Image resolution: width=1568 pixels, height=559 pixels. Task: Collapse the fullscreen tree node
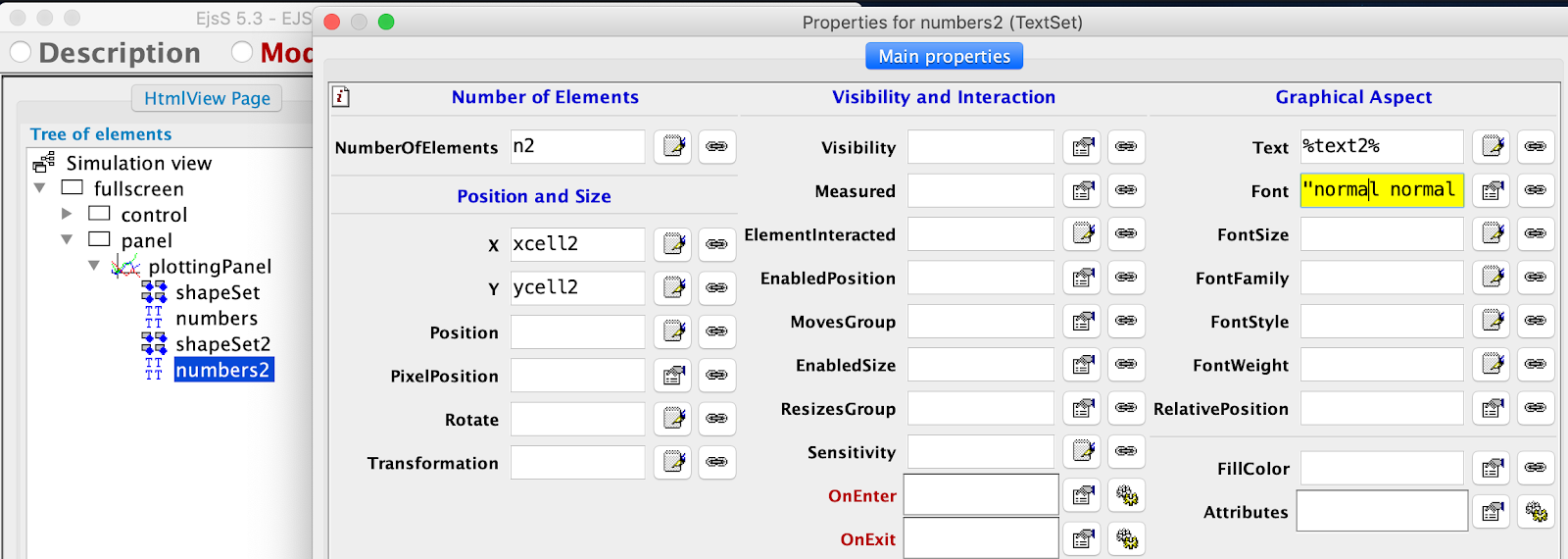point(40,188)
